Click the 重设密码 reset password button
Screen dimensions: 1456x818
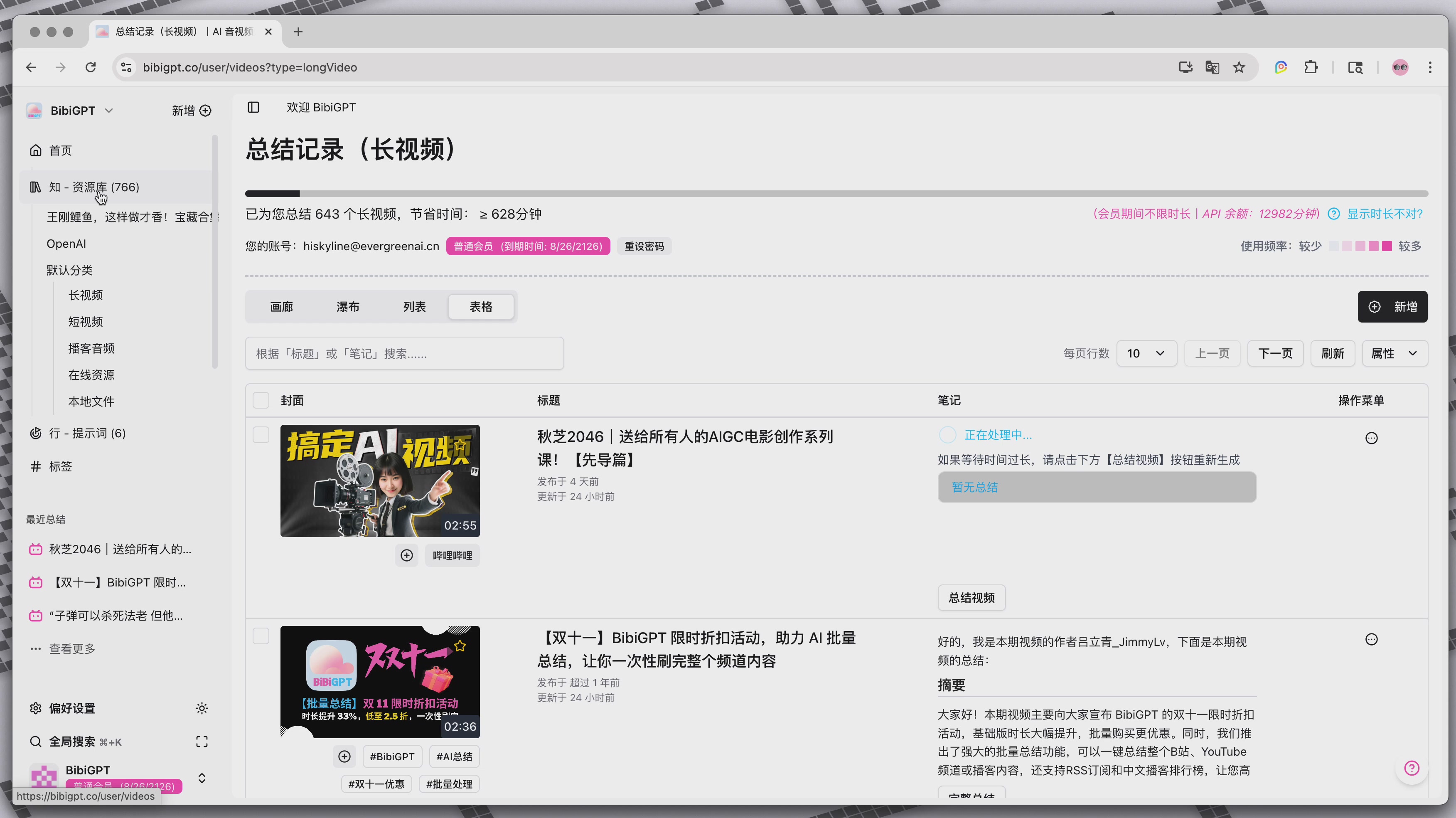point(644,246)
